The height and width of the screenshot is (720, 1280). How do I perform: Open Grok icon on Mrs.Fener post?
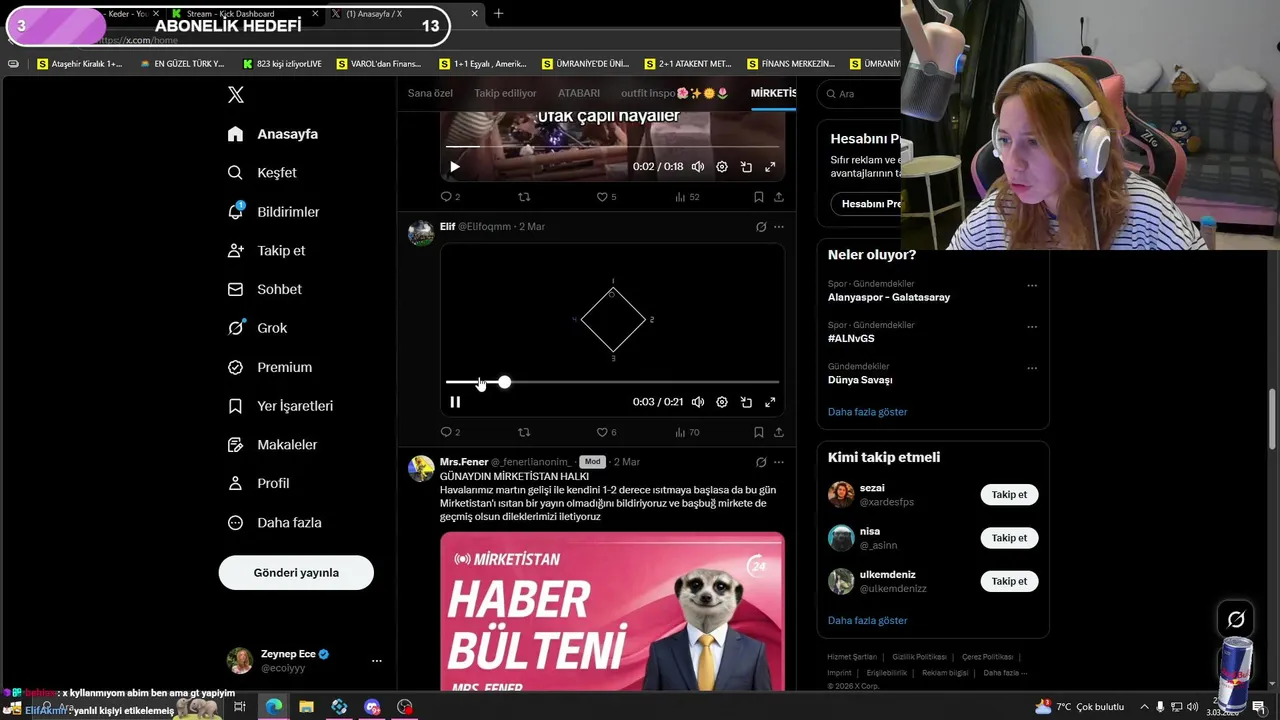pos(761,462)
